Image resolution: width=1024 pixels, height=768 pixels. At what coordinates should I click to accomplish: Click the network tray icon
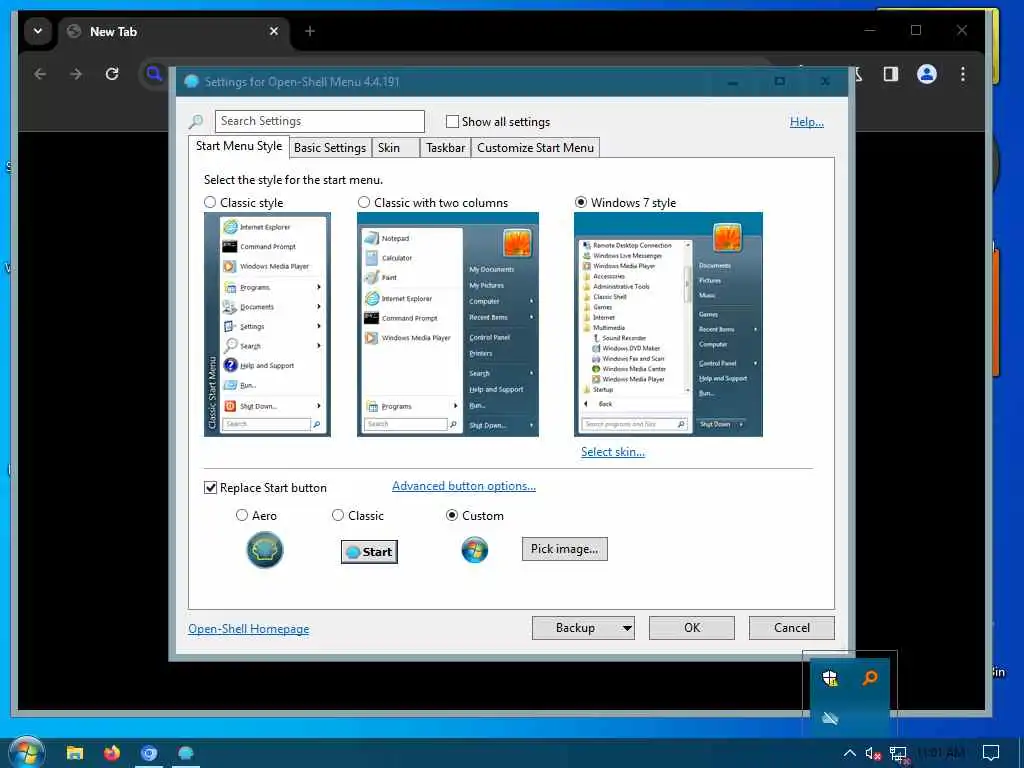(899, 754)
